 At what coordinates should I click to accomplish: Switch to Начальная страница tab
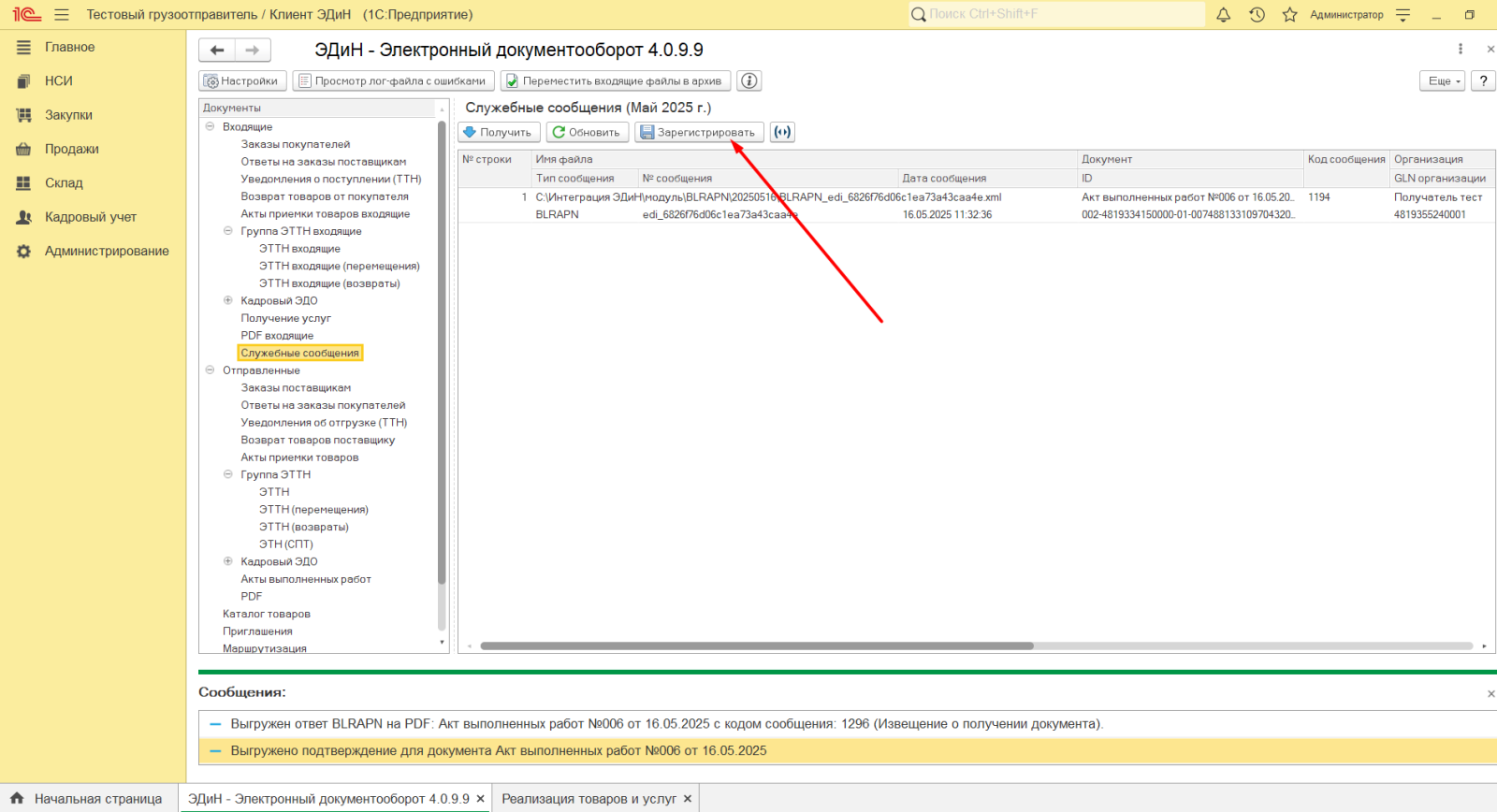(89, 799)
